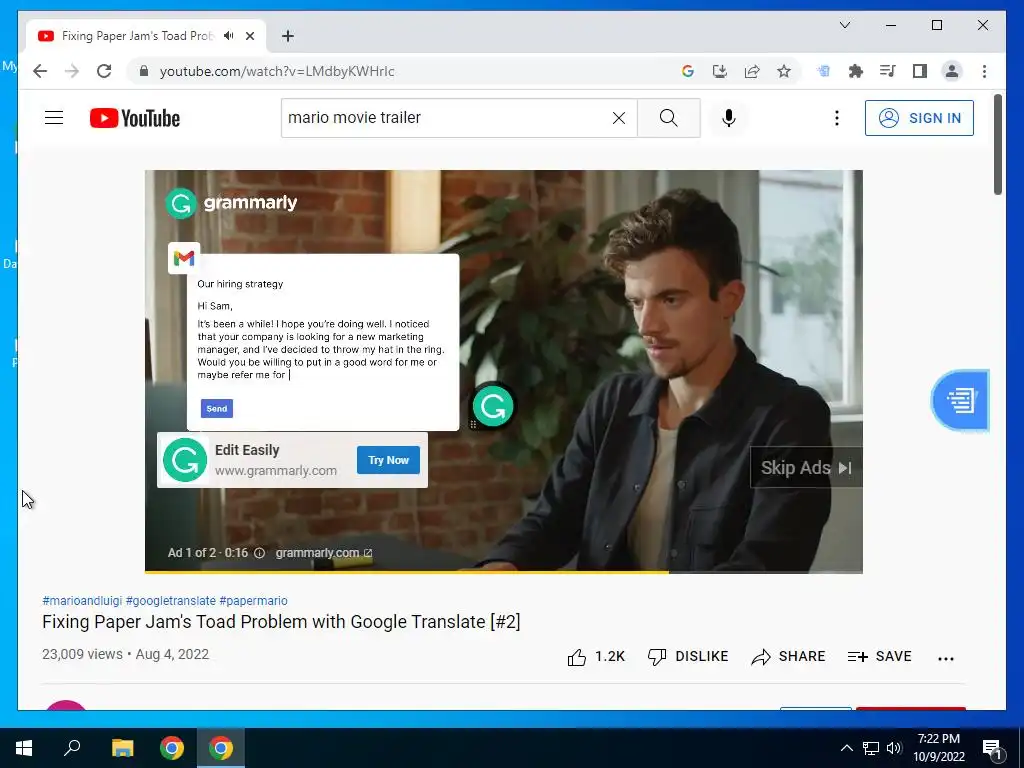Click the Google icon in address bar
The image size is (1024, 768).
click(x=687, y=71)
